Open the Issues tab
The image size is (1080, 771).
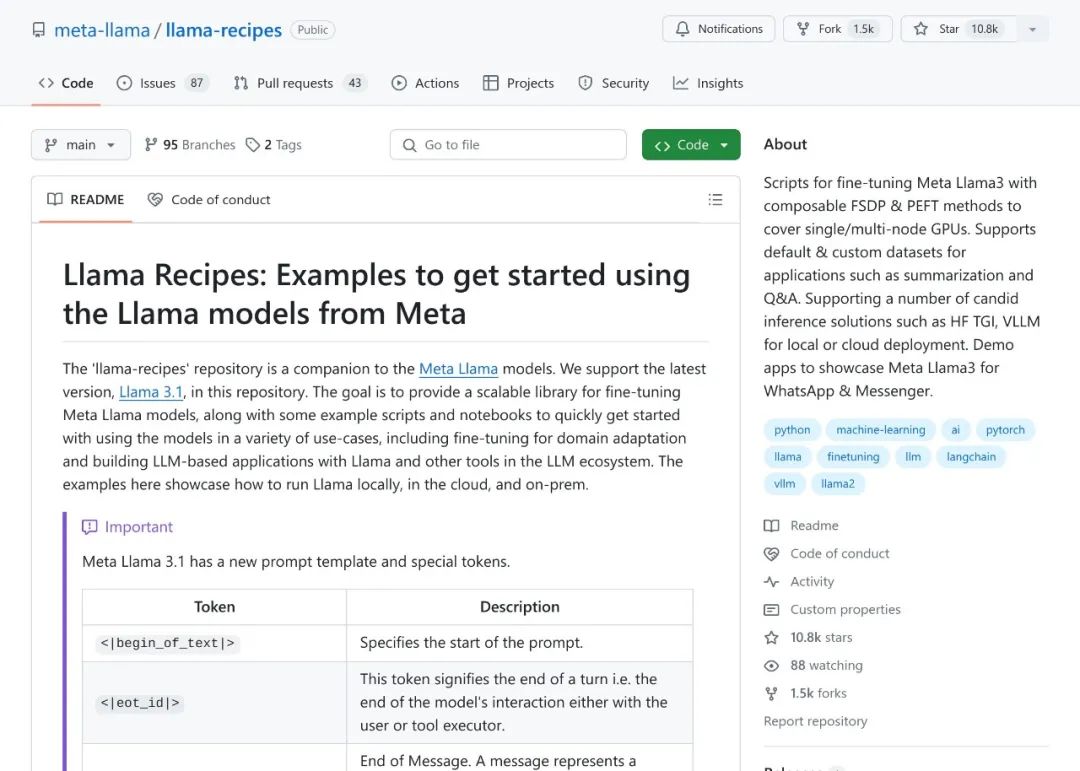coord(162,83)
